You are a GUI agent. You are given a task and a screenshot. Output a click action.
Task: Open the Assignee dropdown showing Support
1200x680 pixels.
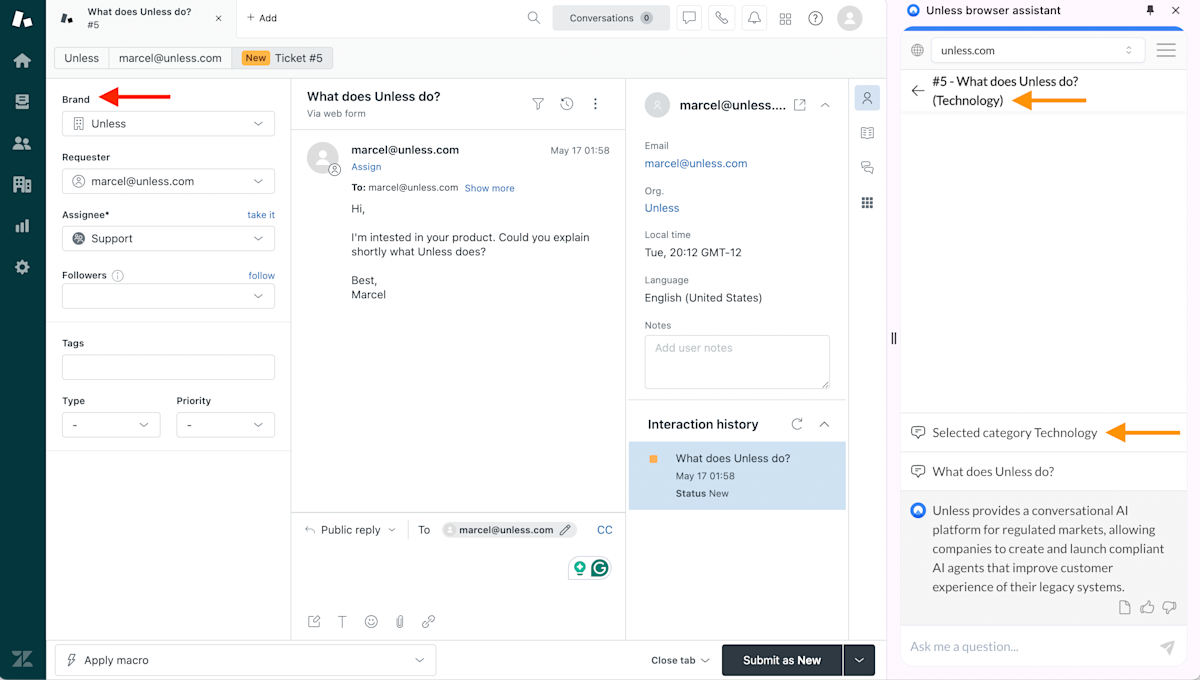pos(168,239)
